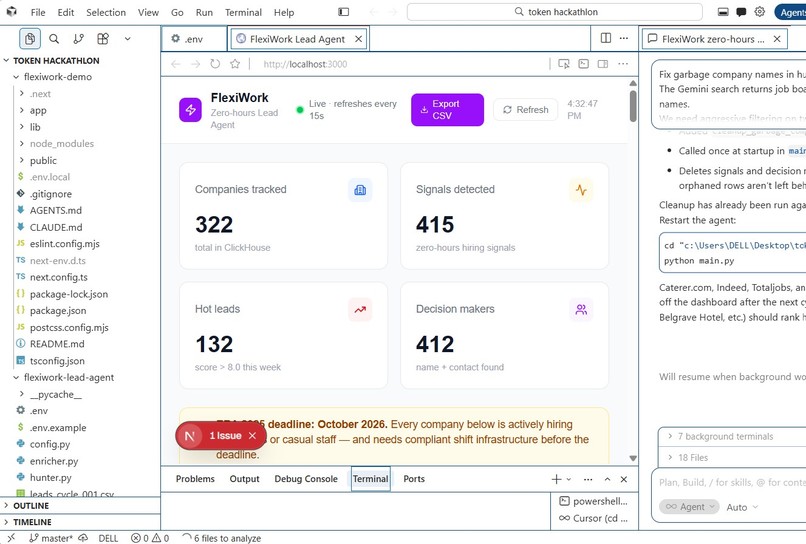
Task: Switch to the Problems panel tab
Action: [195, 479]
